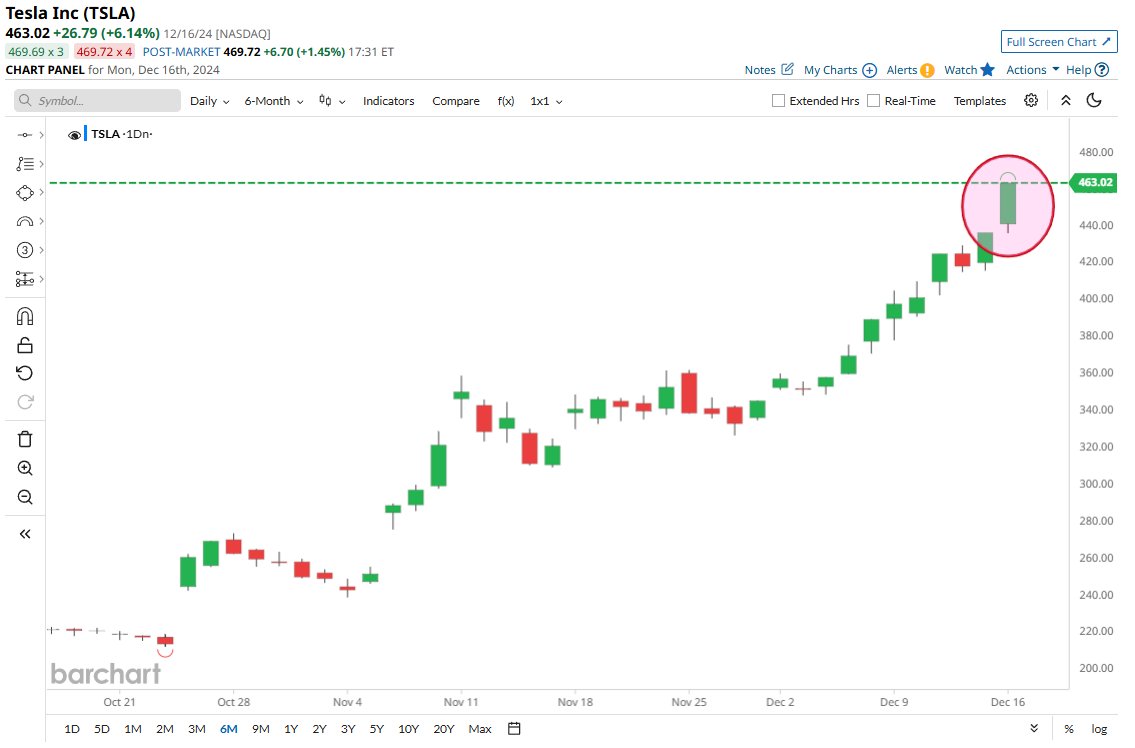Select the 1Y range tab
This screenshot has width=1135, height=748.
(x=291, y=729)
